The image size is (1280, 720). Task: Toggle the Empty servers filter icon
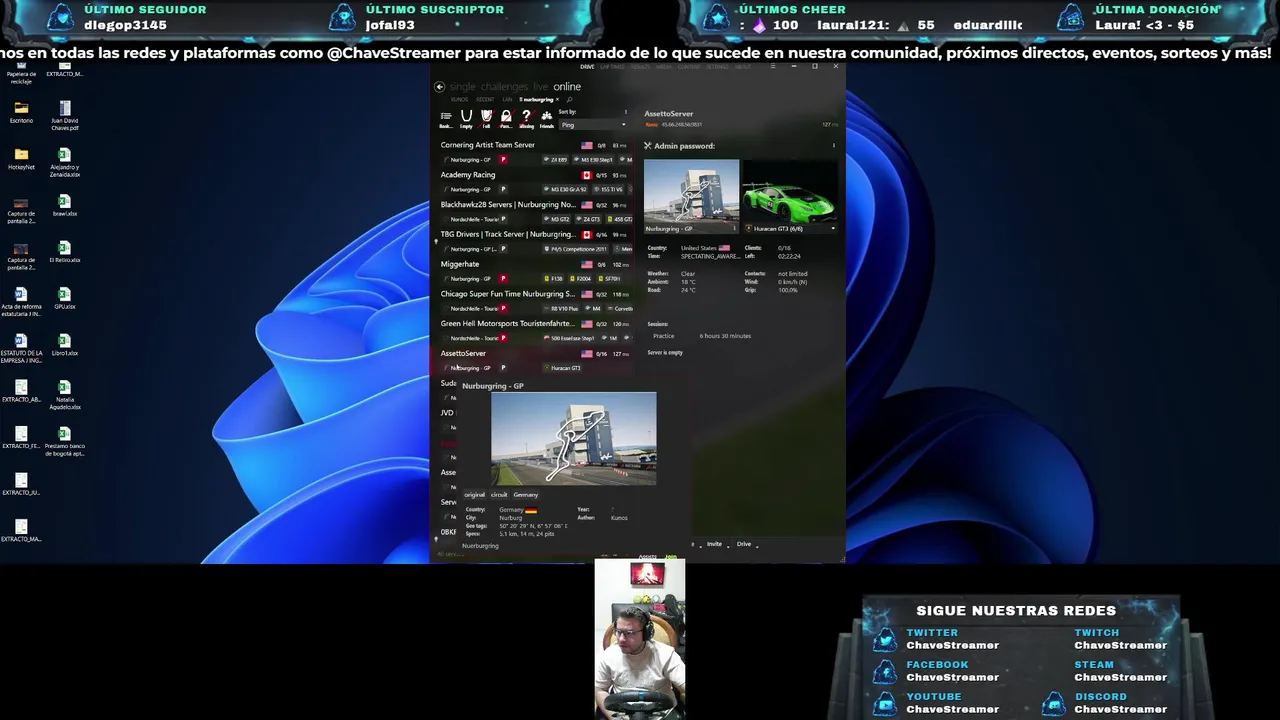coord(466,119)
